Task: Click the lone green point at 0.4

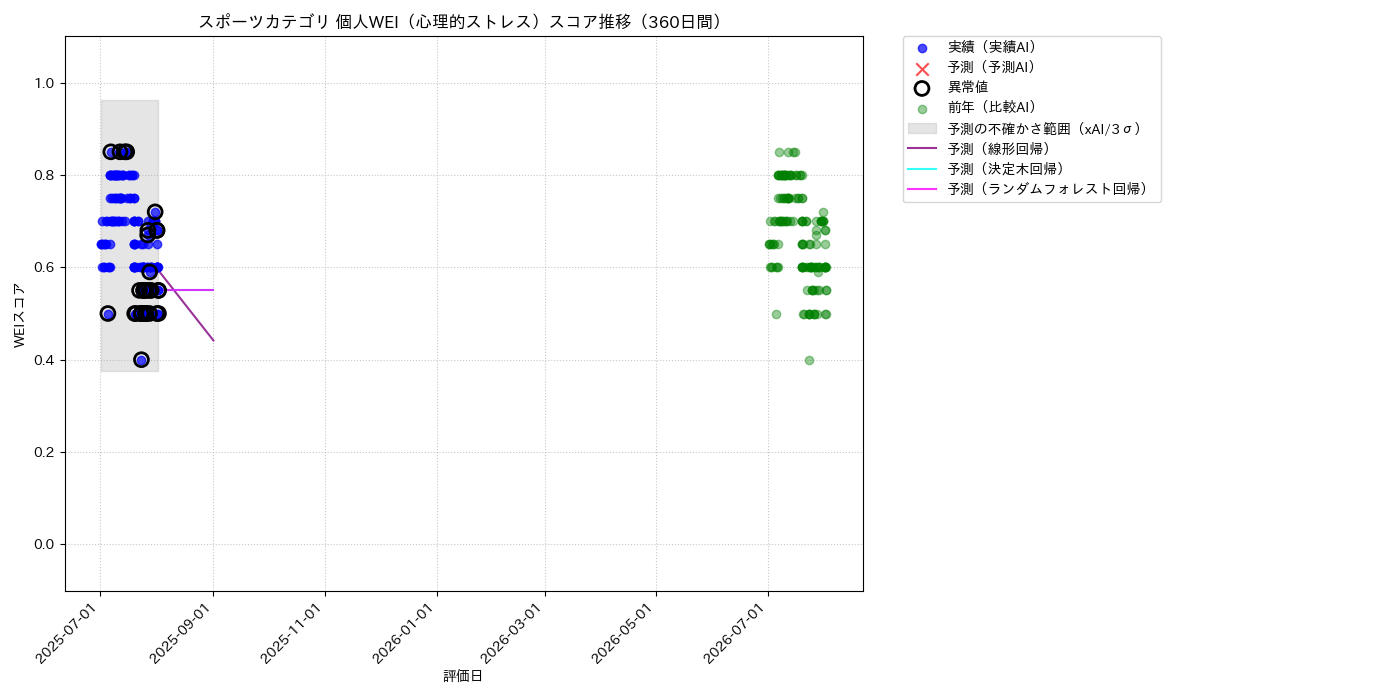Action: pyautogui.click(x=809, y=360)
